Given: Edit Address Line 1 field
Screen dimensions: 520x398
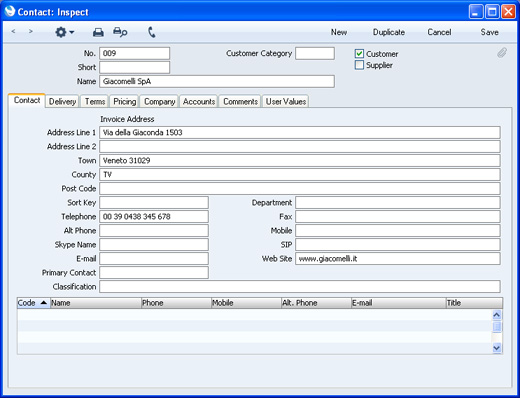Looking at the screenshot, I should [300, 132].
